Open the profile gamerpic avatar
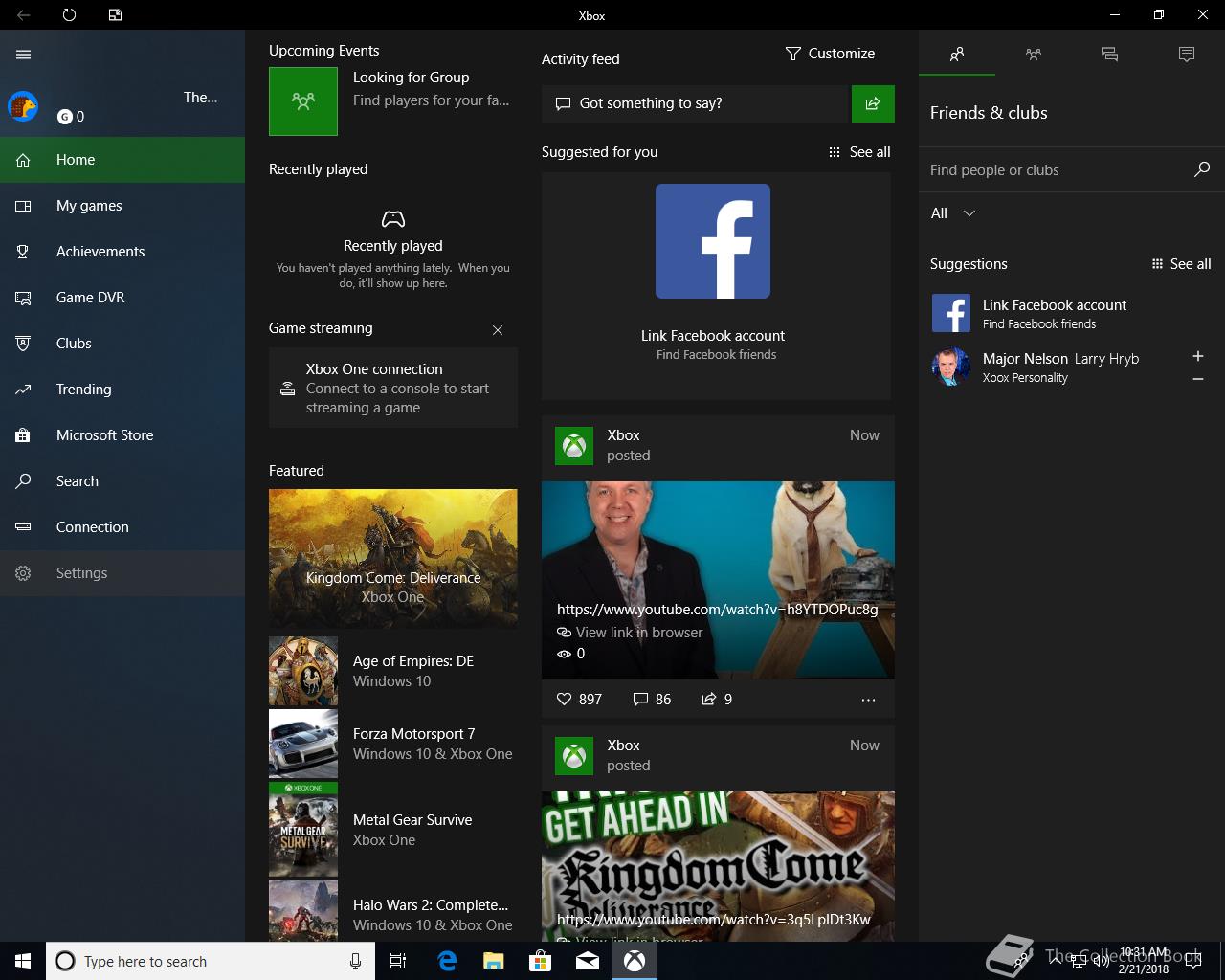Screen dimensions: 1225x980 tap(23, 106)
